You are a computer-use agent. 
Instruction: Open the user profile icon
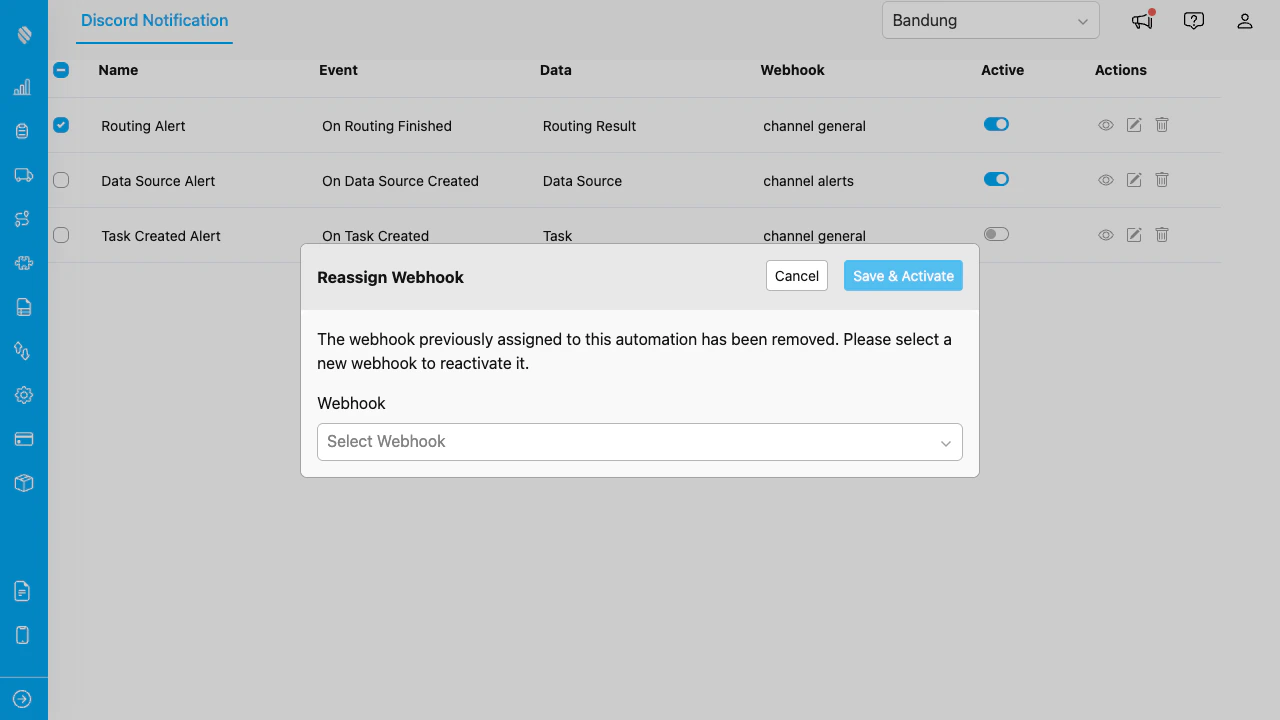(x=1244, y=20)
